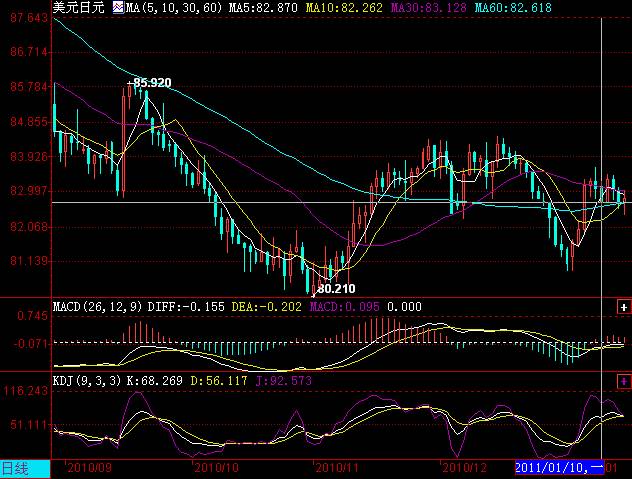Click the 80.210 low price label
632x479 pixels.
pos(336,289)
